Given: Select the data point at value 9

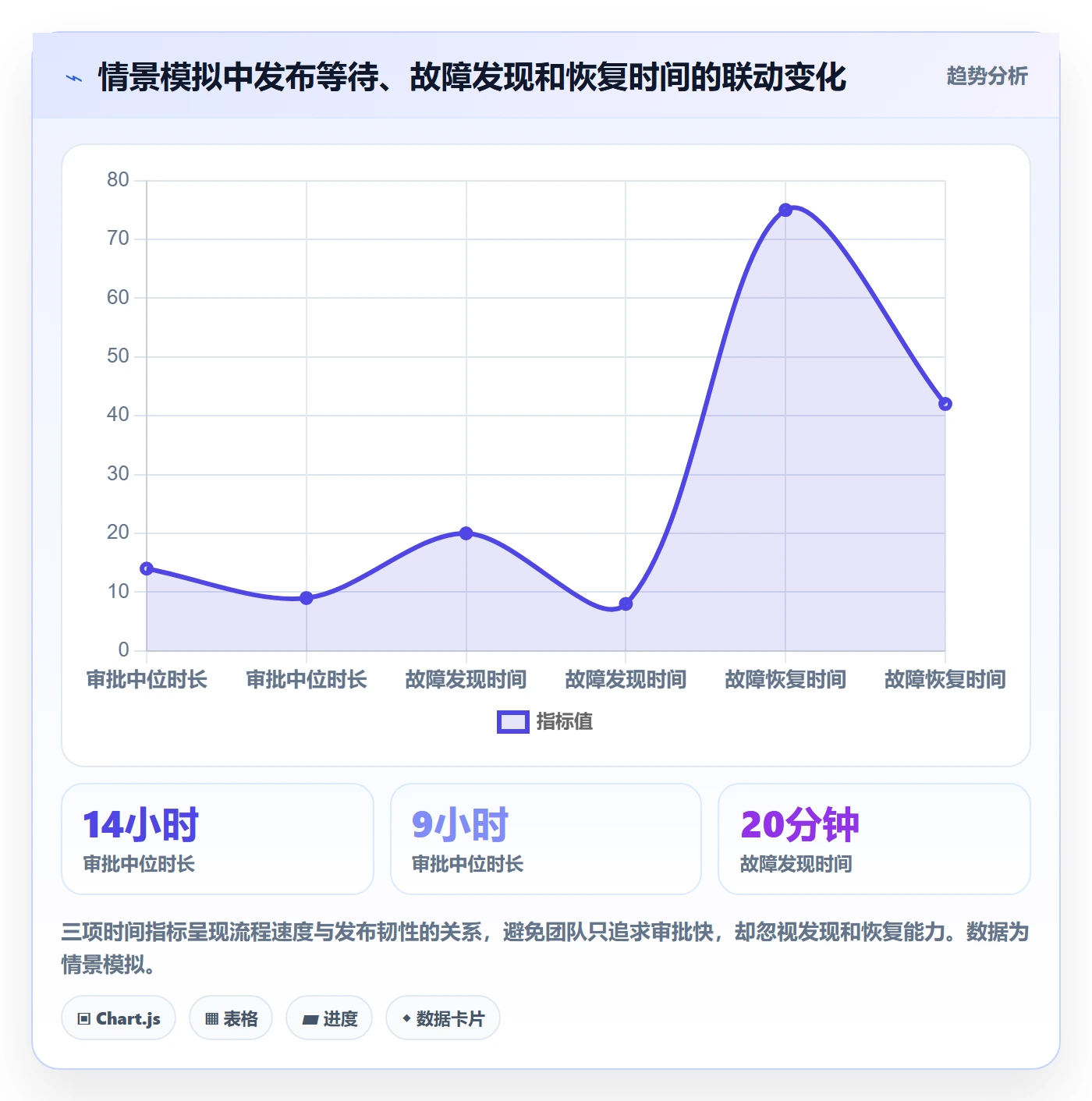Looking at the screenshot, I should click(307, 598).
